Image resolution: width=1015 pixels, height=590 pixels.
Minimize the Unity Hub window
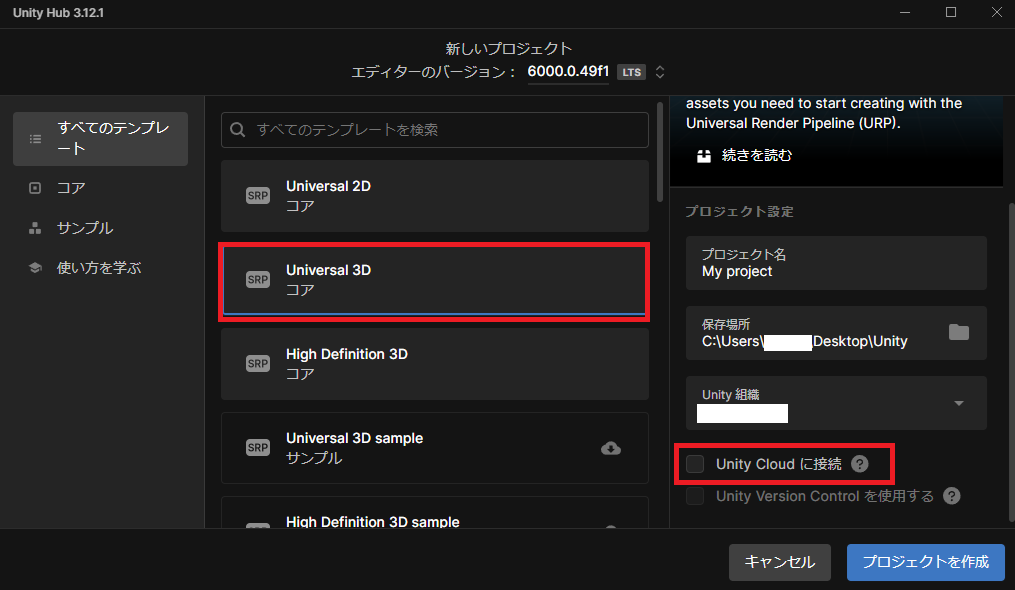coord(905,12)
